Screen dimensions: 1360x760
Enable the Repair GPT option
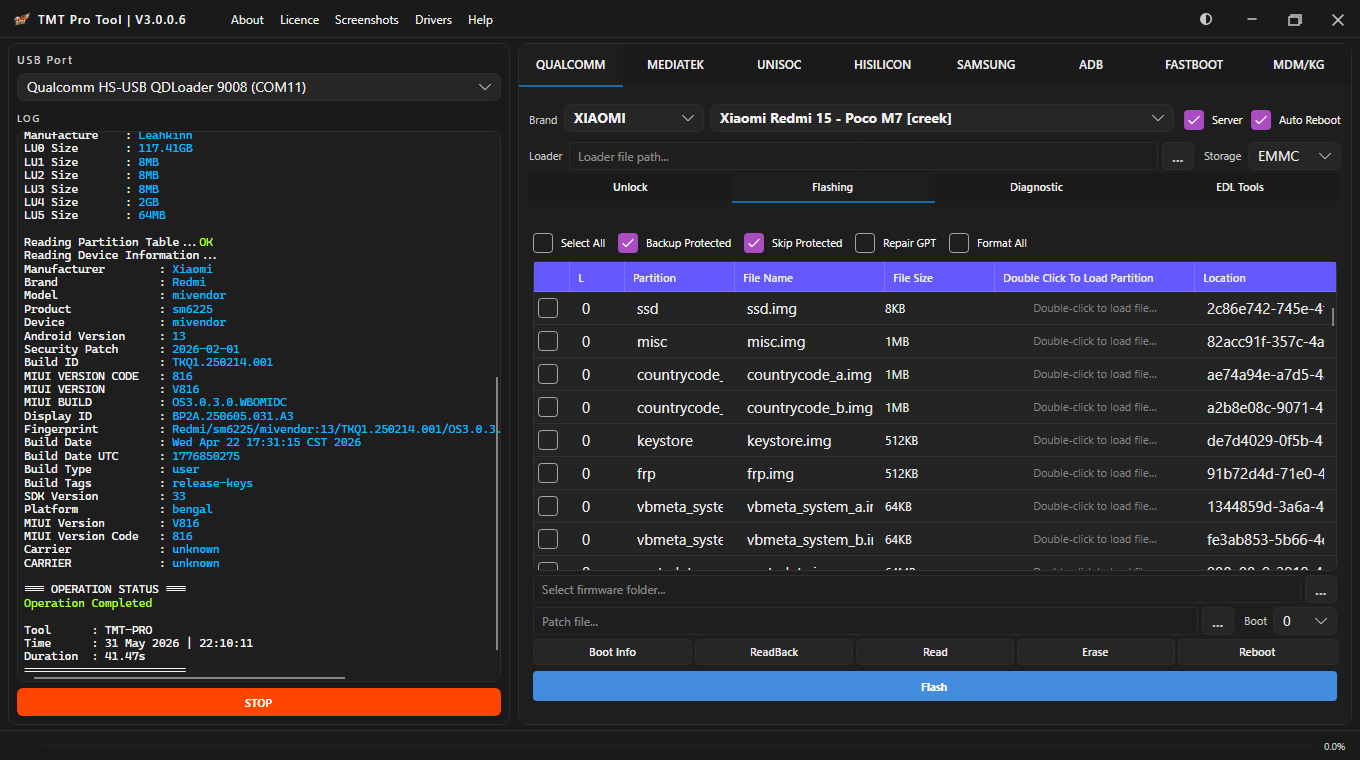point(865,243)
